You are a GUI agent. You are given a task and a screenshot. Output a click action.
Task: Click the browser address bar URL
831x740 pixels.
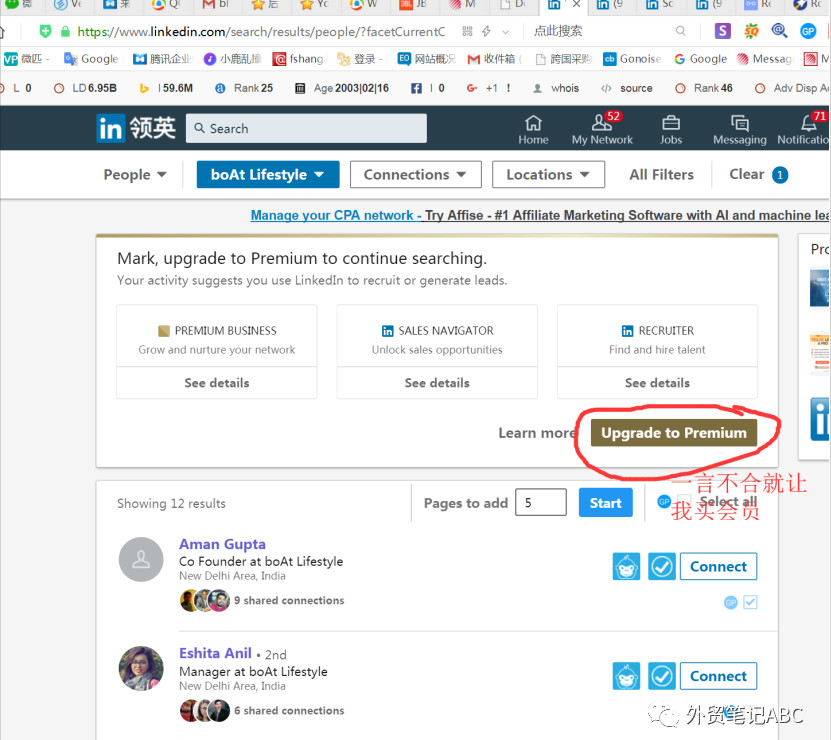[261, 32]
